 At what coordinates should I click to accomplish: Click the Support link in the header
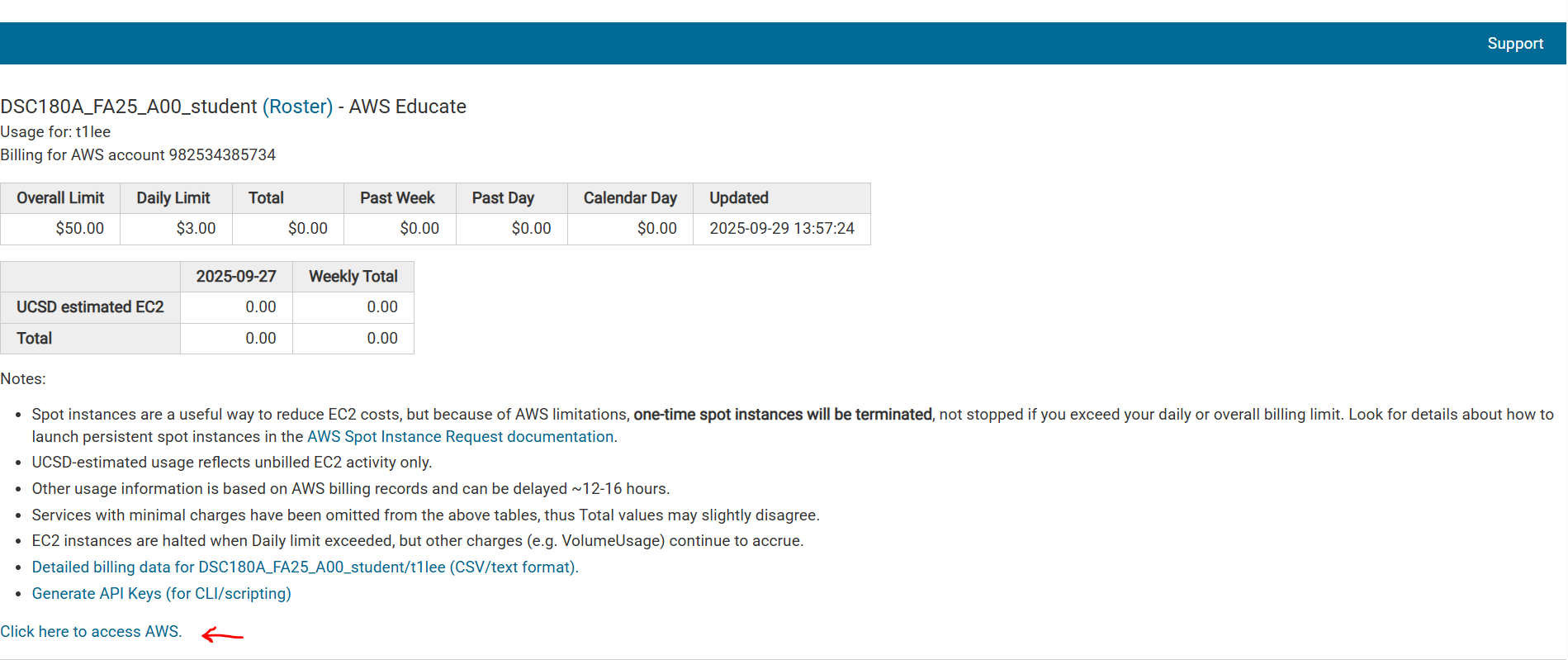click(1514, 44)
